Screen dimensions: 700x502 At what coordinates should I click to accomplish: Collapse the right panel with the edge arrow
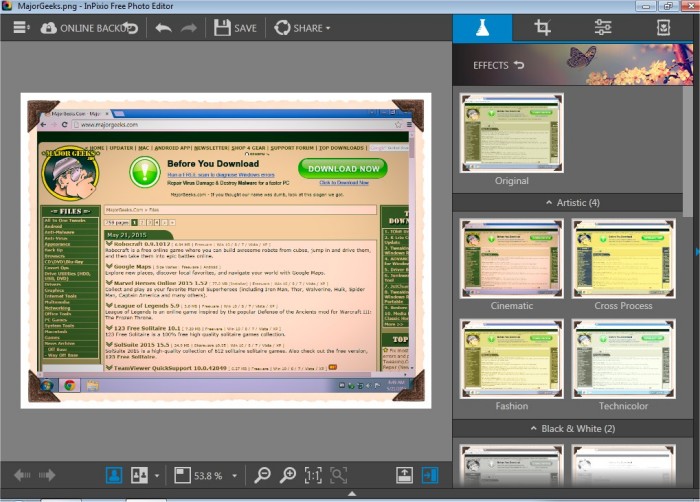(697, 252)
